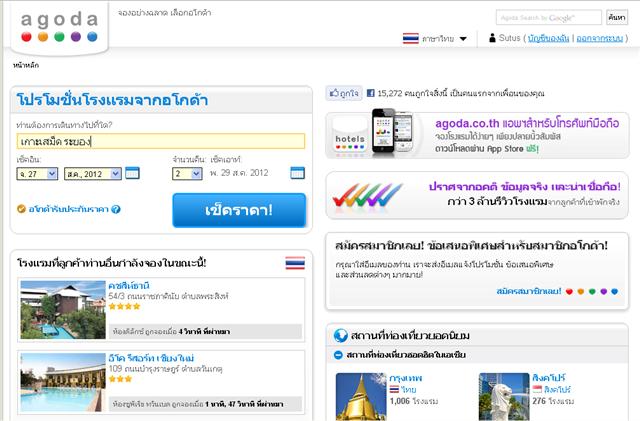Click the Thailand flag in currently booked panel
This screenshot has width=640, height=421.
click(295, 263)
